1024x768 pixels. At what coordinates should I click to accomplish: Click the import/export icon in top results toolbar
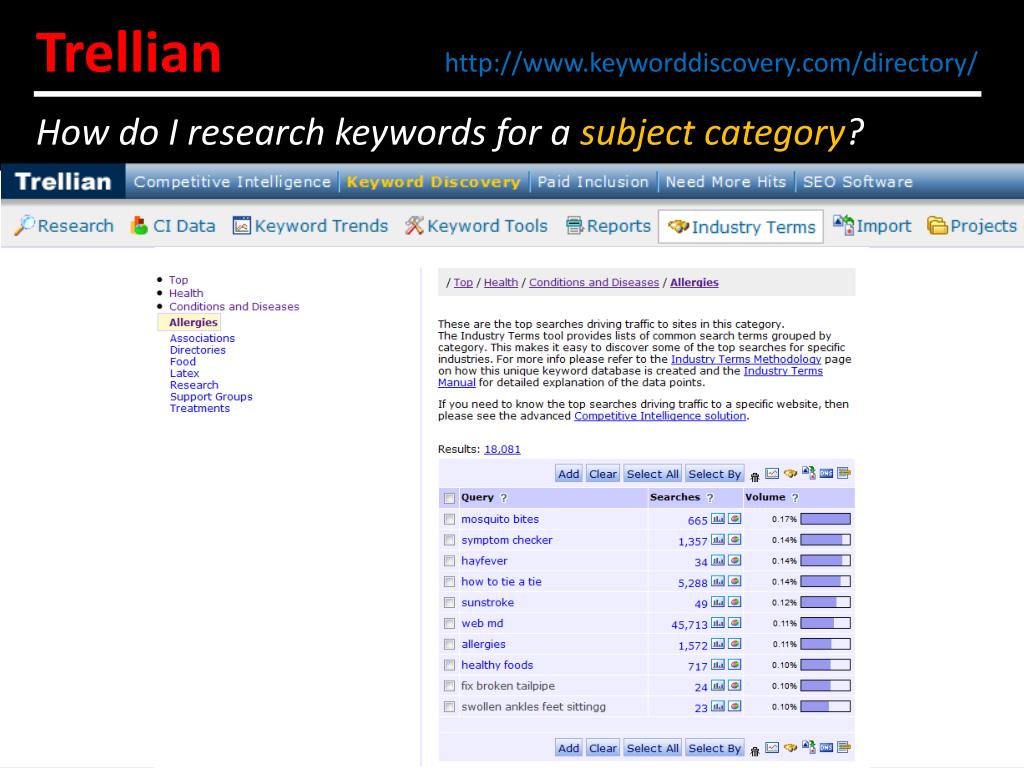pos(808,472)
